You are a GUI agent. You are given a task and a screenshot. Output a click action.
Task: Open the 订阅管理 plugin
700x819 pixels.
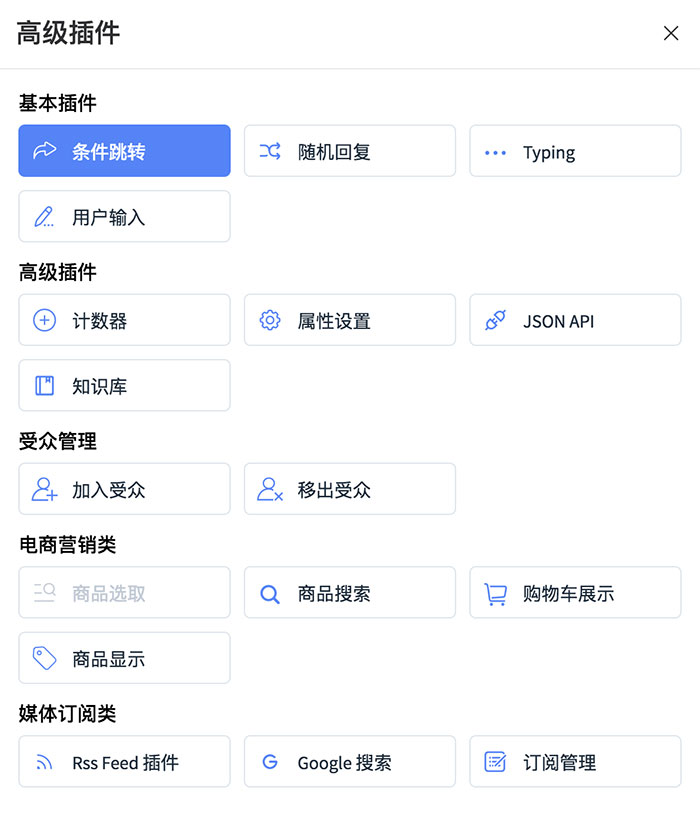pyautogui.click(x=575, y=762)
